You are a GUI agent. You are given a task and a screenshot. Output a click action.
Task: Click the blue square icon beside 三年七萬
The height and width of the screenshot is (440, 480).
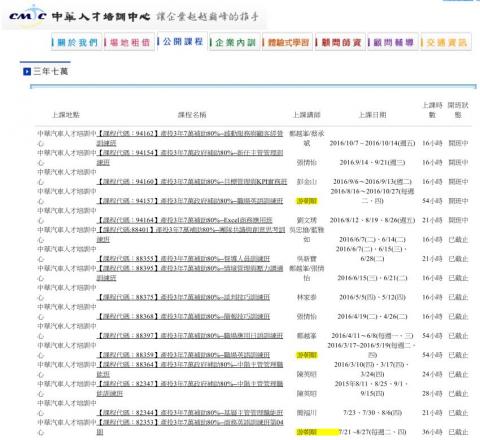click(x=27, y=71)
